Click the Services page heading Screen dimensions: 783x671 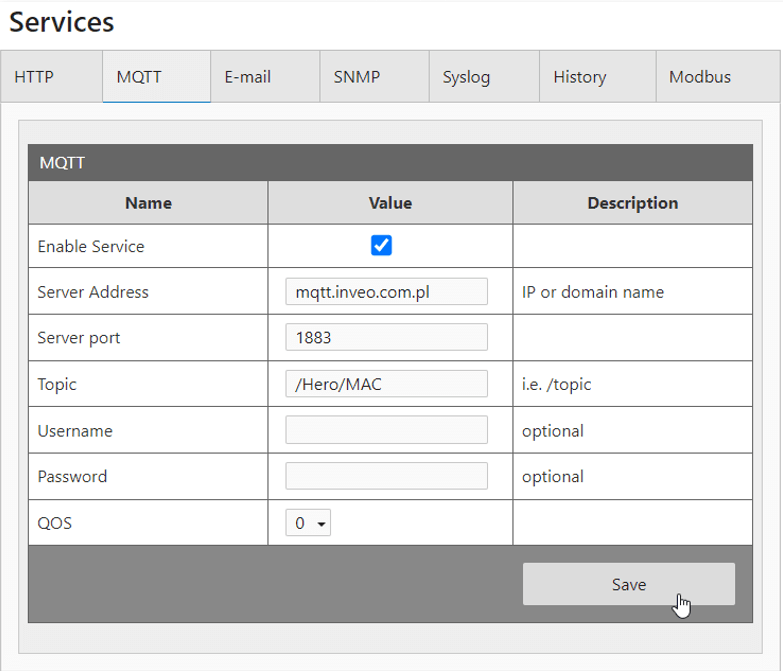point(62,22)
